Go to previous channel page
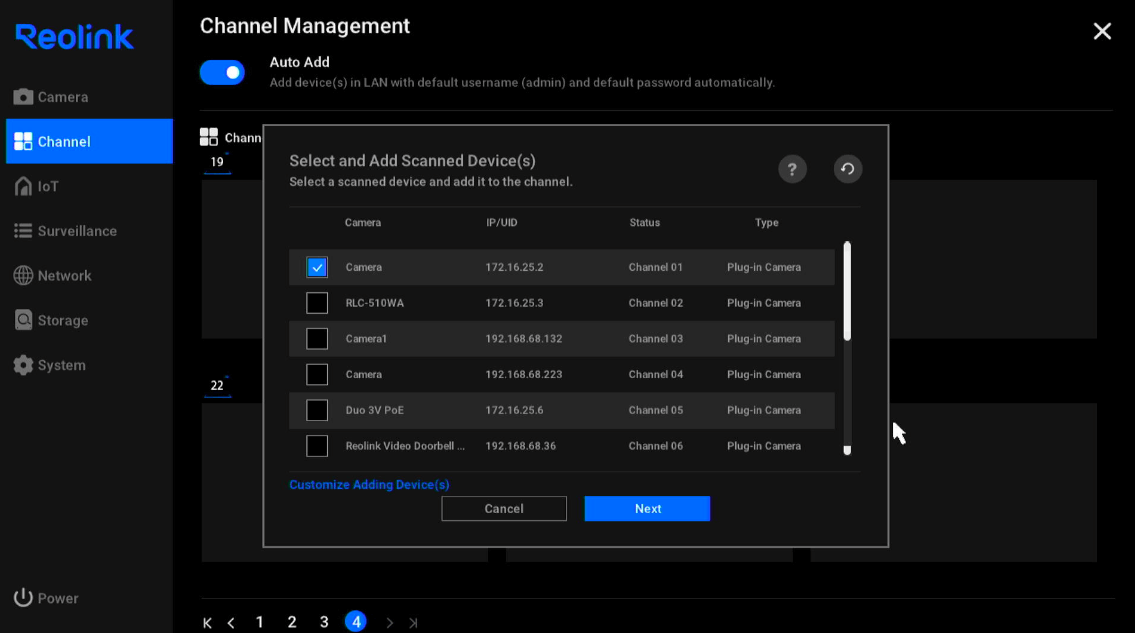The height and width of the screenshot is (633, 1135). pyautogui.click(x=231, y=622)
